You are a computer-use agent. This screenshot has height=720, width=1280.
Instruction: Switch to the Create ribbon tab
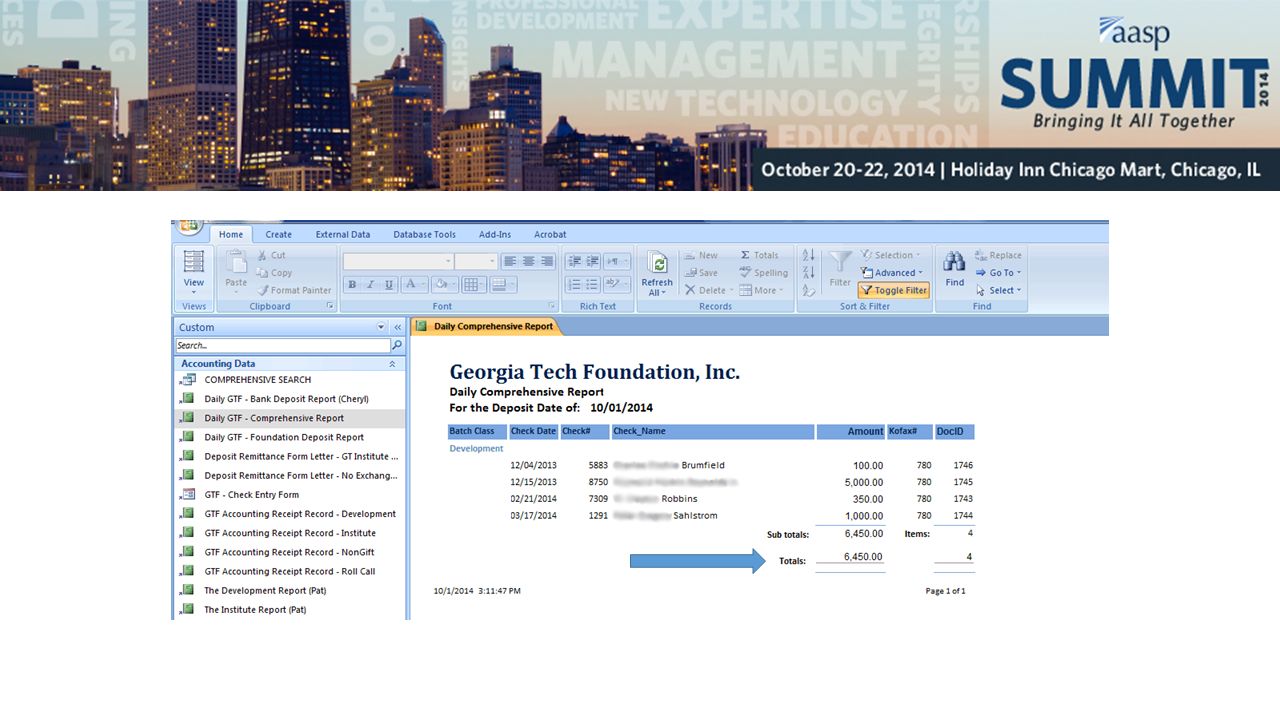279,234
